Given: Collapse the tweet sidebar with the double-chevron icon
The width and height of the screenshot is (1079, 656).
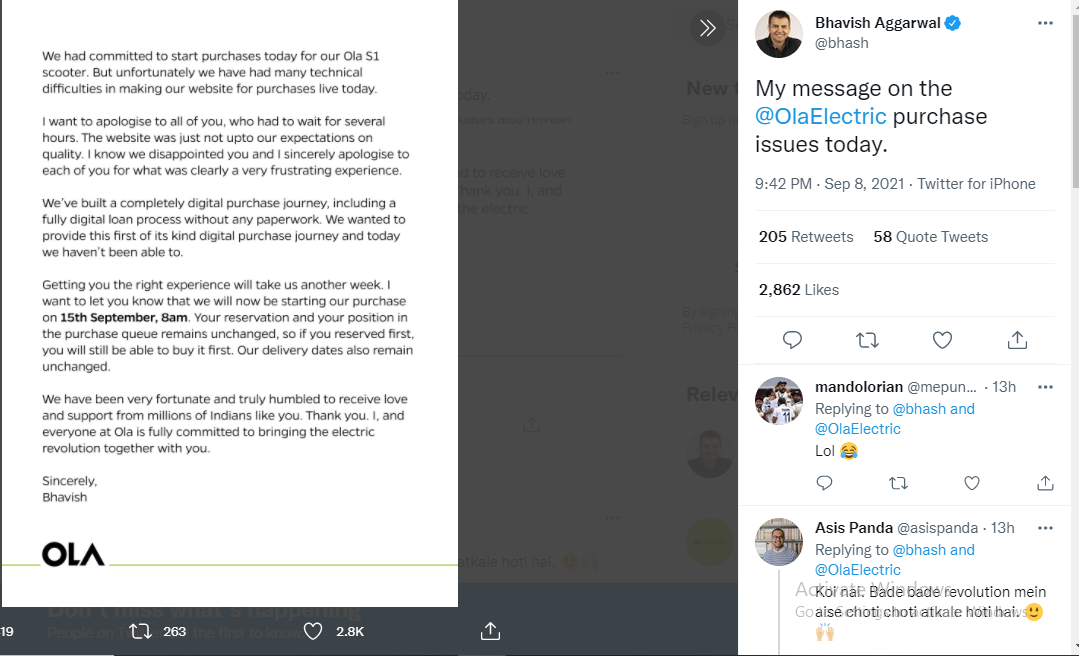Looking at the screenshot, I should (707, 28).
